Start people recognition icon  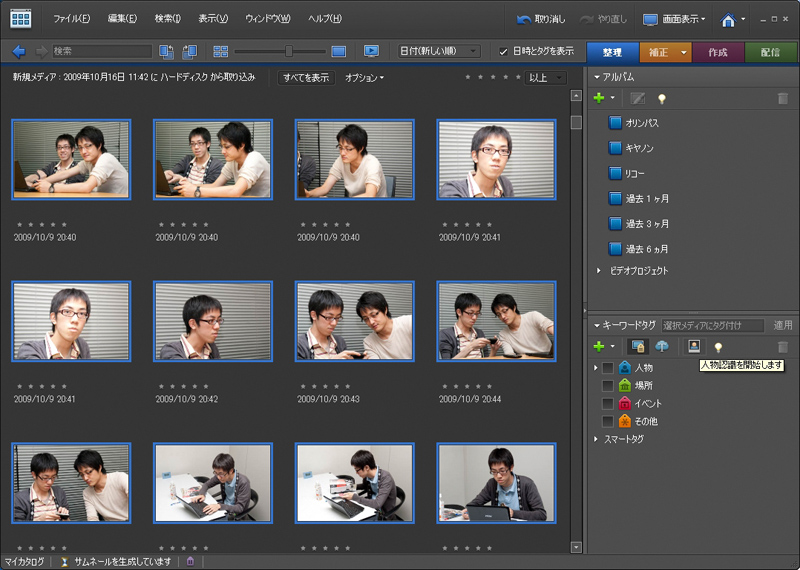pos(693,346)
